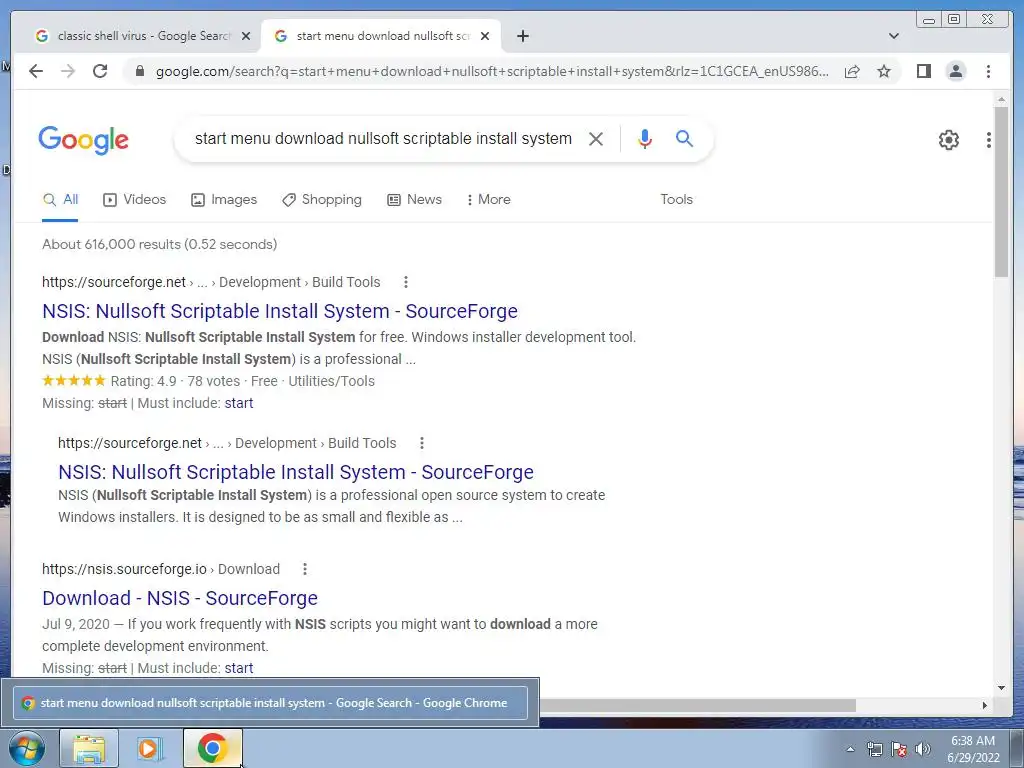This screenshot has height=768, width=1024.
Task: Reload the page with the refresh icon
Action: coord(100,71)
